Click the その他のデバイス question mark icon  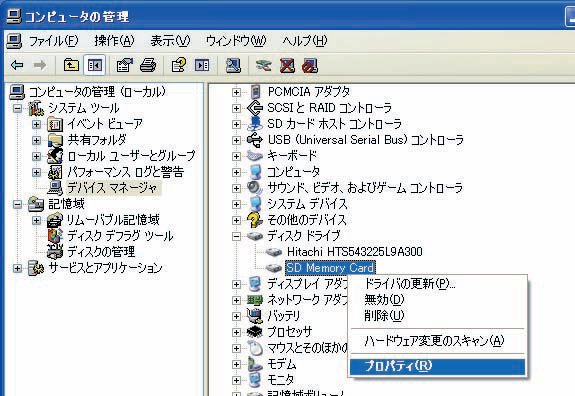255,220
